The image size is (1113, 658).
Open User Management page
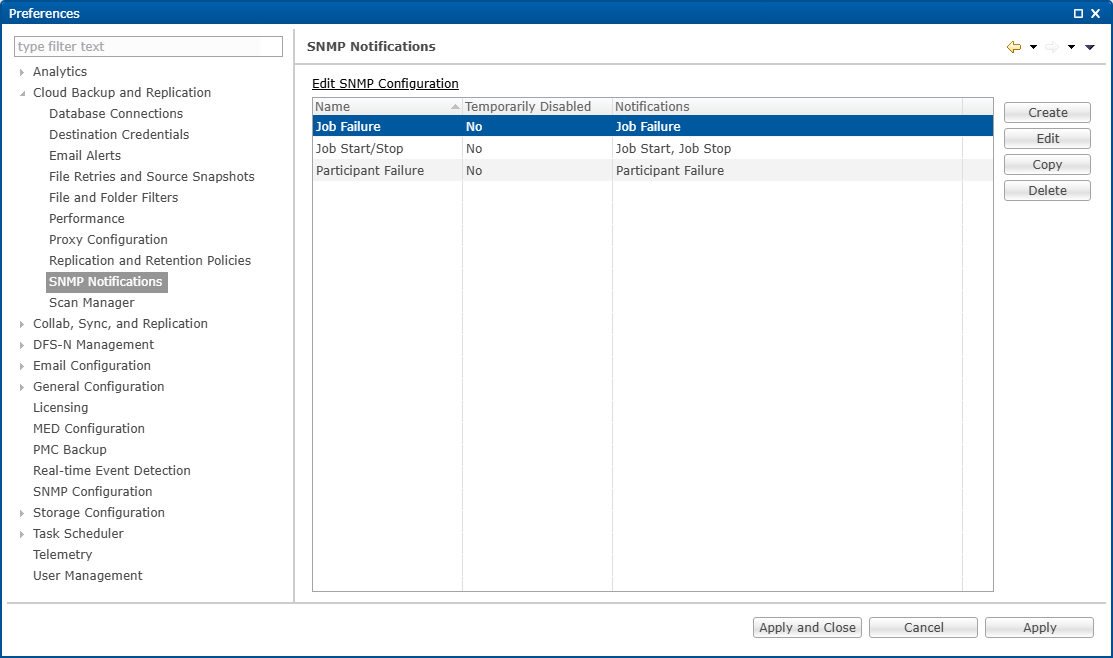click(x=88, y=576)
